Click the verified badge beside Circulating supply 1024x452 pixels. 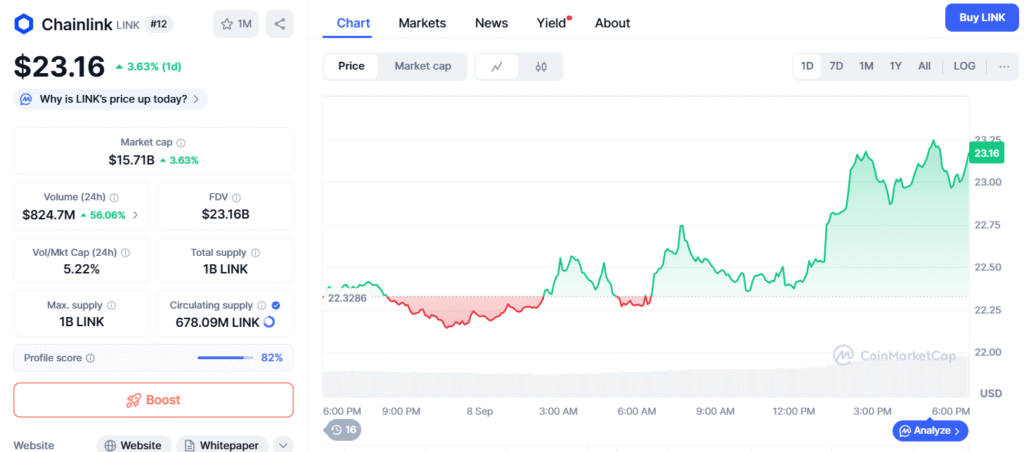click(276, 305)
